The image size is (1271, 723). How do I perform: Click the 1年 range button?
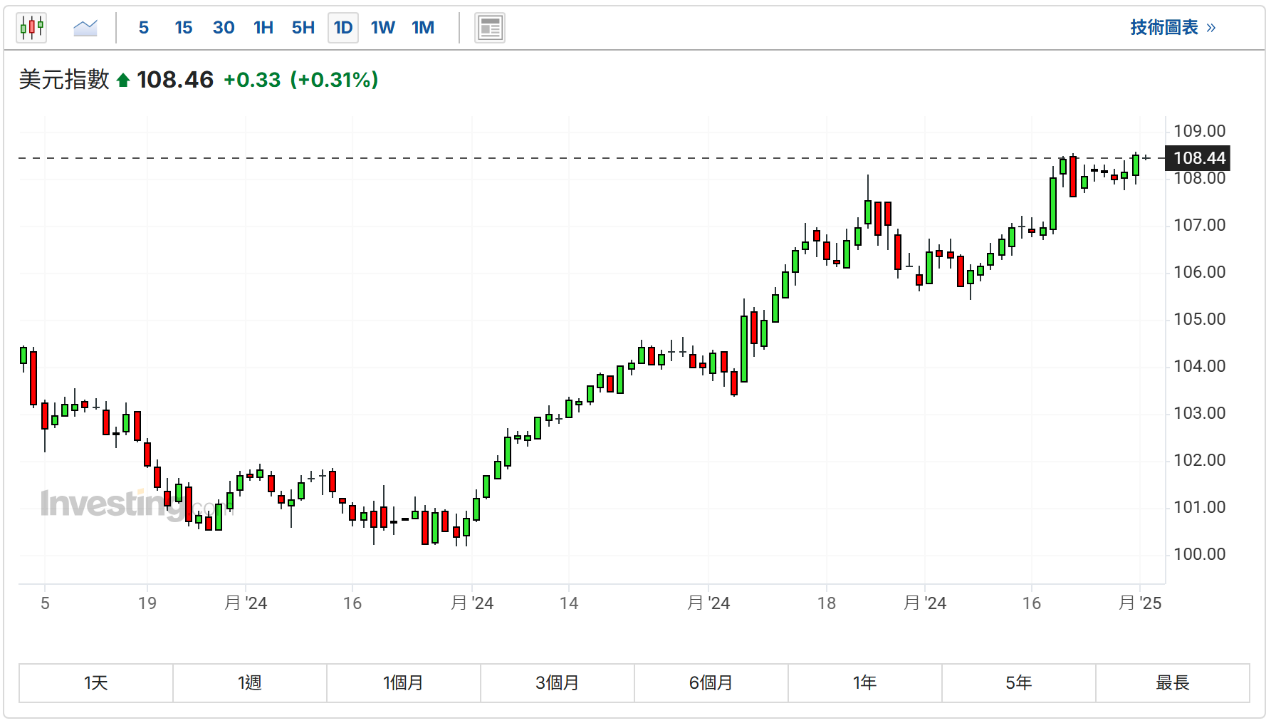(865, 683)
